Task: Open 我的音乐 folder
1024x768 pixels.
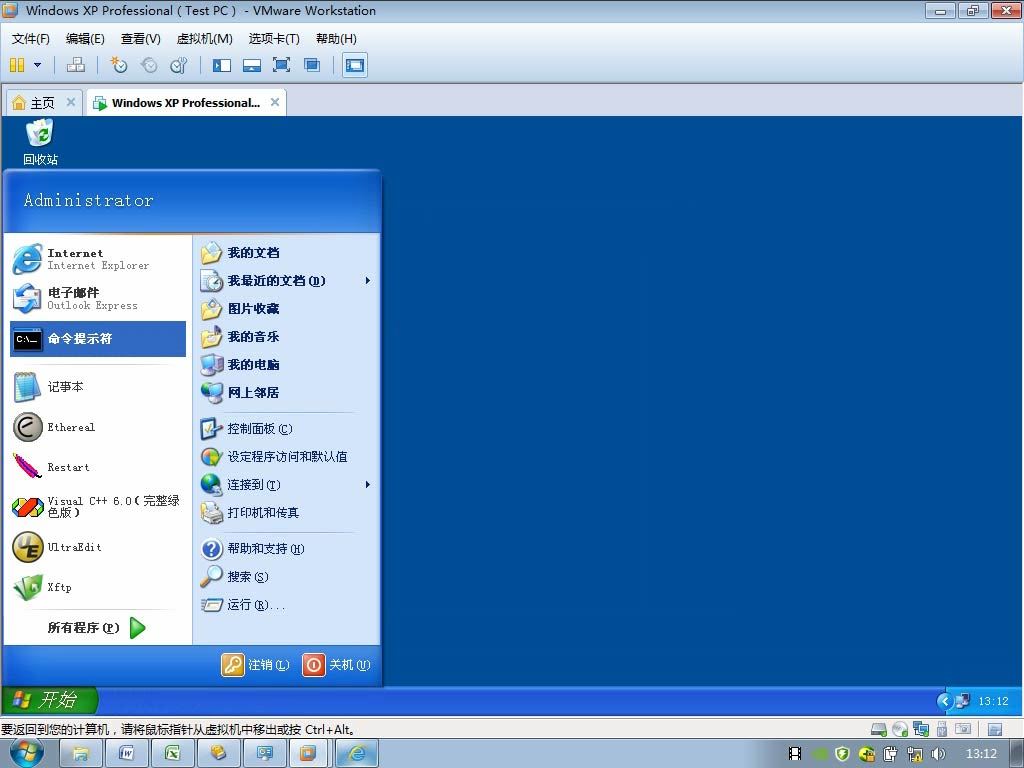Action: [286, 337]
